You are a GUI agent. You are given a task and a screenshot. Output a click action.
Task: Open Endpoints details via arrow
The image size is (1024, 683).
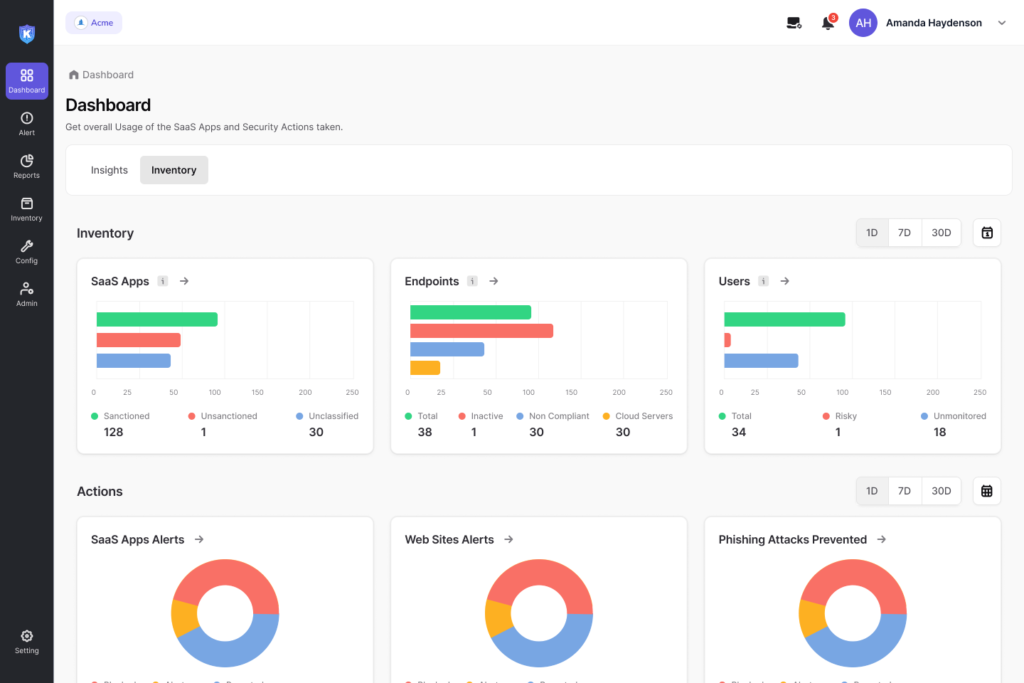(494, 281)
